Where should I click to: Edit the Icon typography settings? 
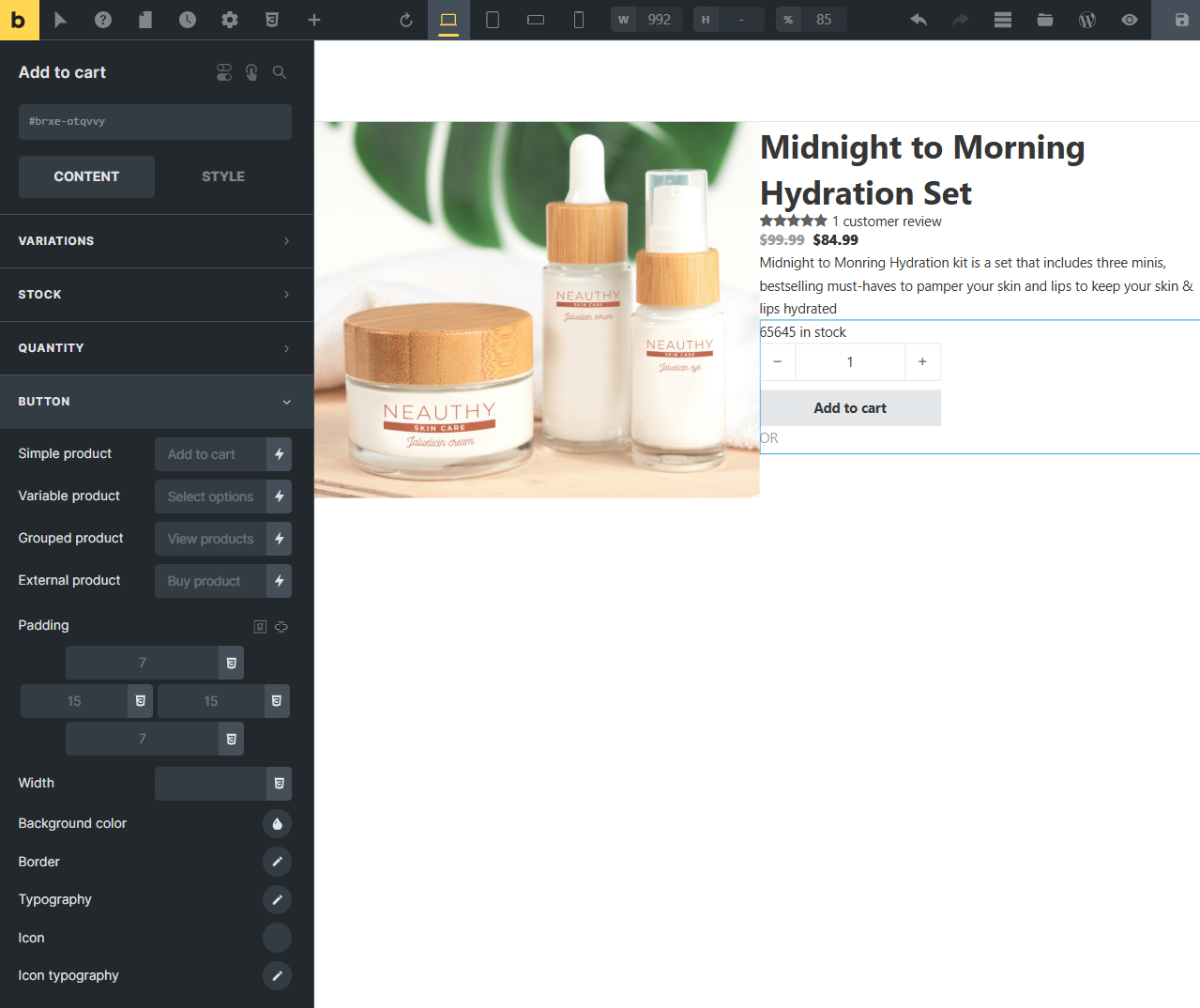point(277,976)
